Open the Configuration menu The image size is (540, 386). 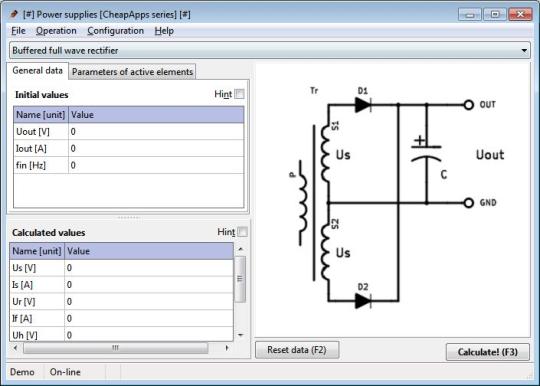tap(115, 31)
